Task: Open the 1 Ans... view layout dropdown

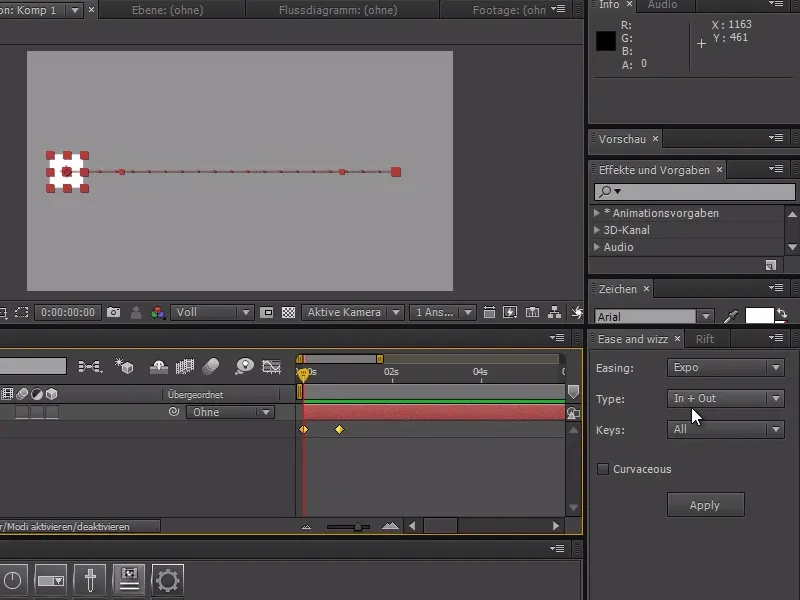Action: (x=442, y=312)
